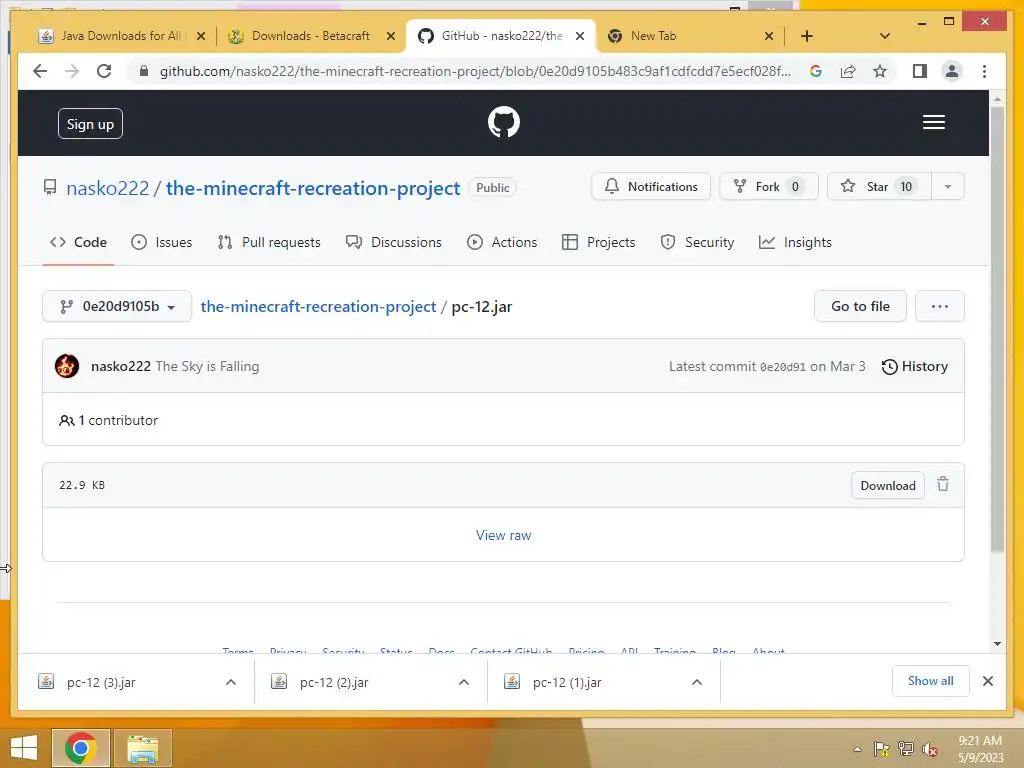Click the Go to file button
Viewport: 1024px width, 768px height.
coord(860,306)
